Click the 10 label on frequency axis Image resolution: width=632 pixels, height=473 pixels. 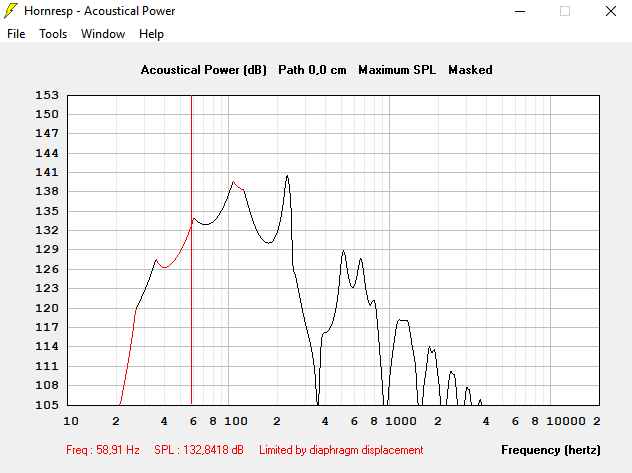(x=71, y=421)
